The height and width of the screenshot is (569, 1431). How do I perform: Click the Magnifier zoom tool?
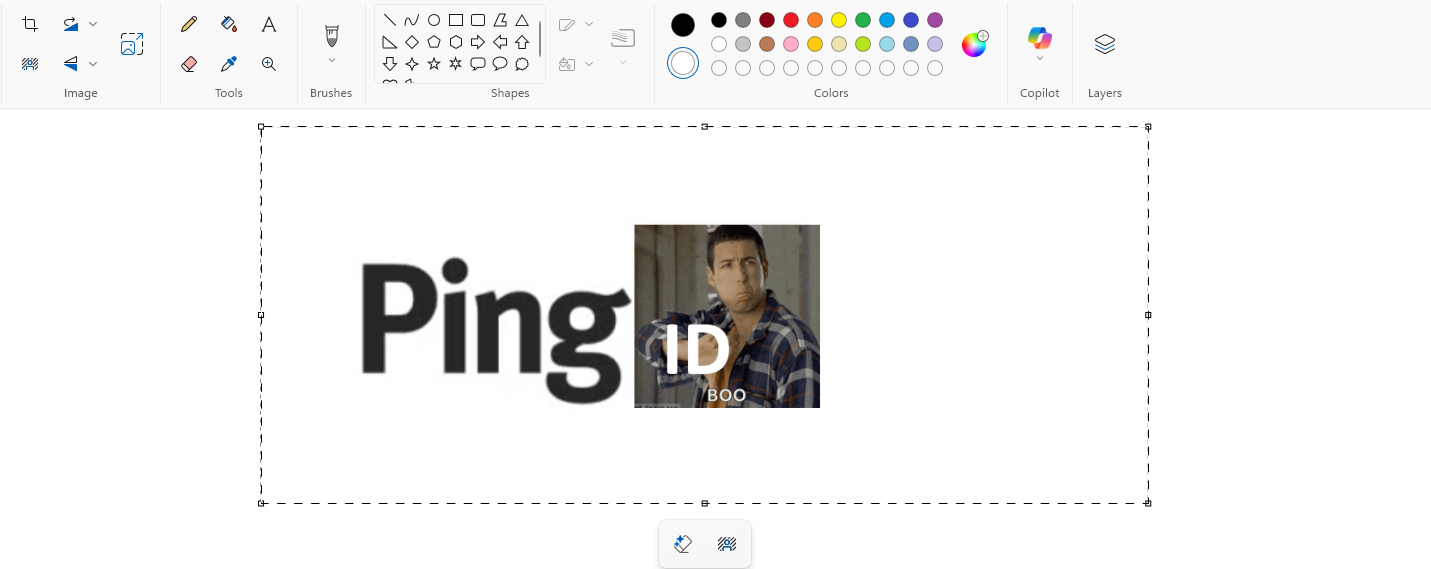coord(268,64)
